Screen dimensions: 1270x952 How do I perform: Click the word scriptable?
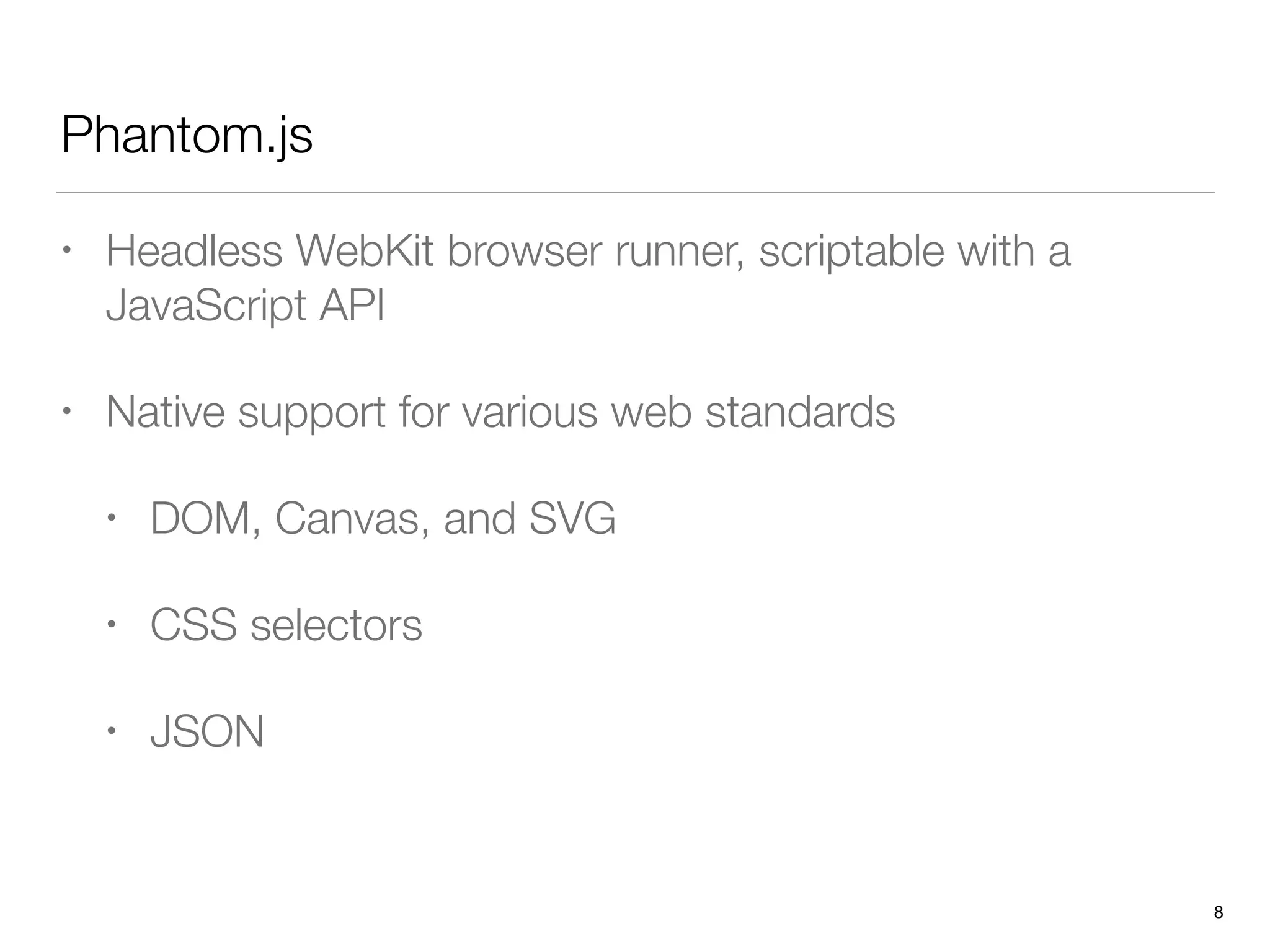851,251
